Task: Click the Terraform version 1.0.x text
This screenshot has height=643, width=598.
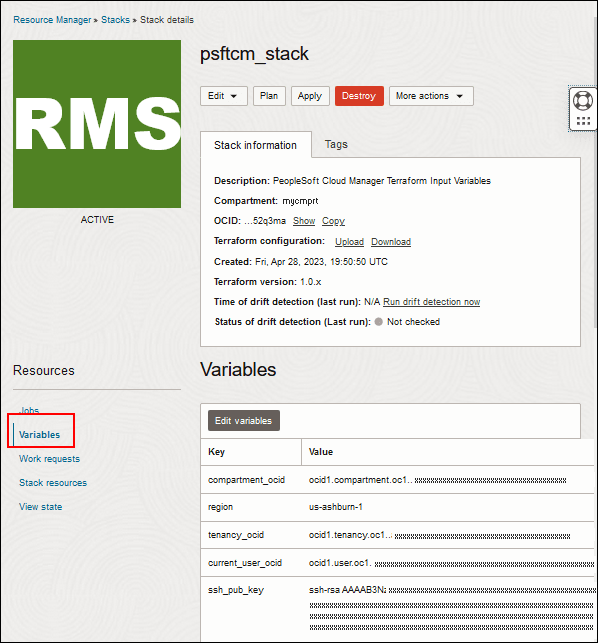Action: pos(267,282)
